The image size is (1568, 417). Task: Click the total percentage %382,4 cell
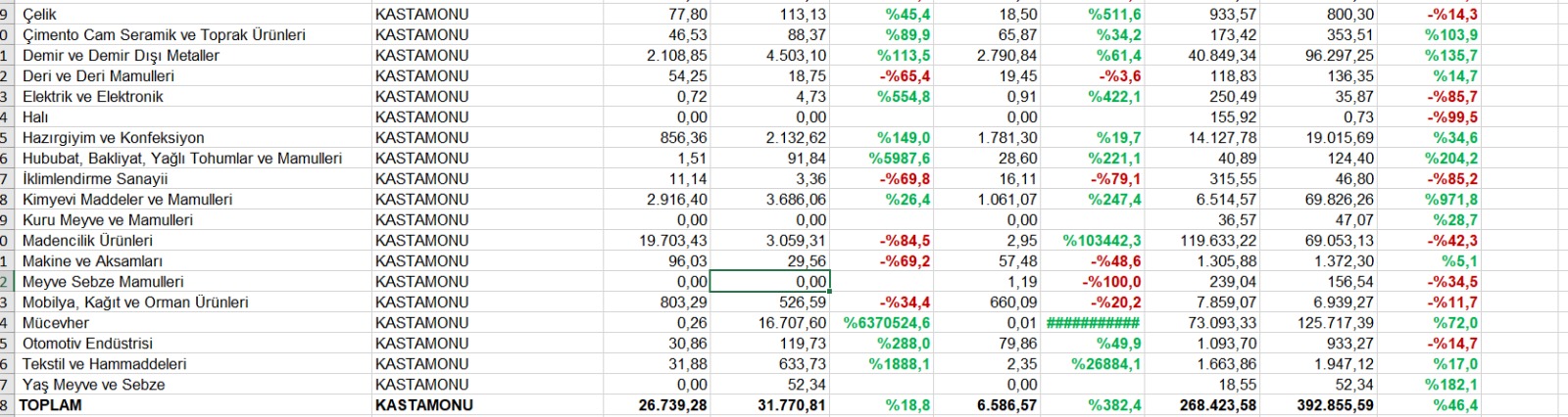tap(1114, 405)
